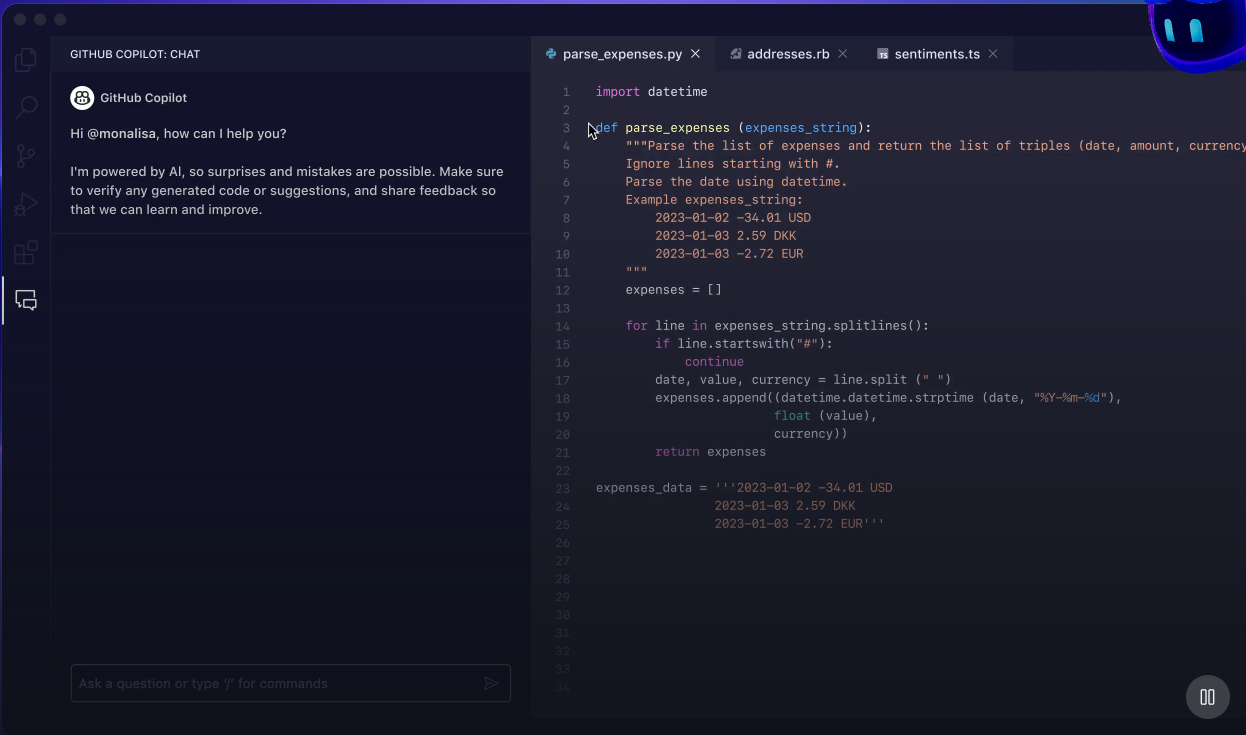Click line number 22 in the gutter
Screen dimensions: 1246x735
[x=562, y=470]
